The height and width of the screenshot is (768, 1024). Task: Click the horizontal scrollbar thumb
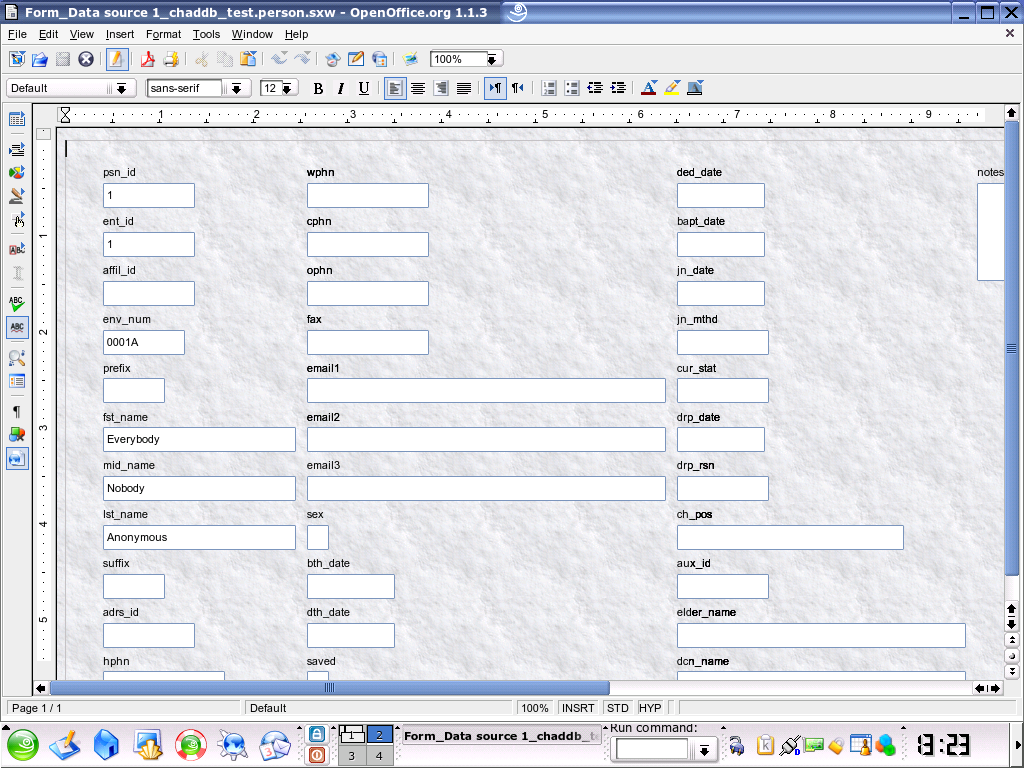point(329,688)
